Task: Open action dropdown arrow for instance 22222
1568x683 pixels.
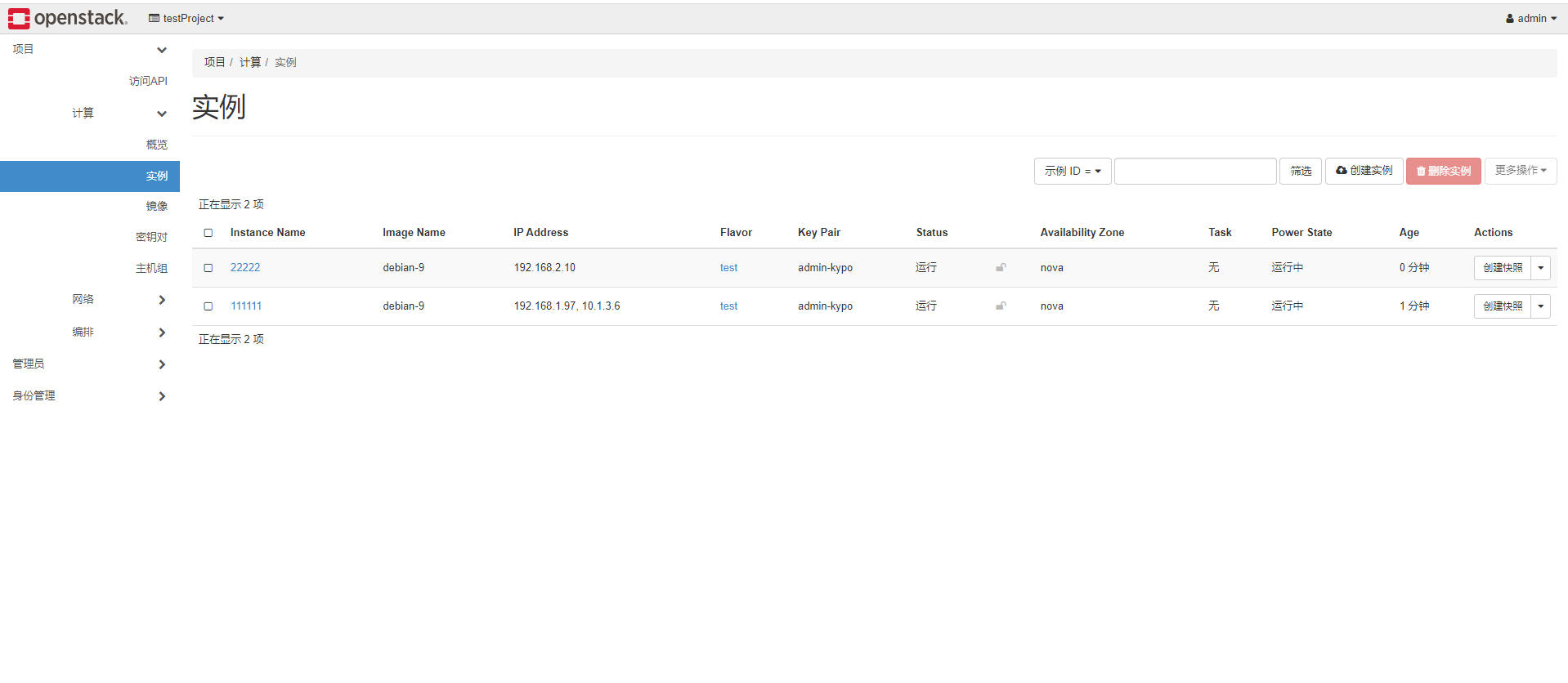Action: tap(1540, 268)
